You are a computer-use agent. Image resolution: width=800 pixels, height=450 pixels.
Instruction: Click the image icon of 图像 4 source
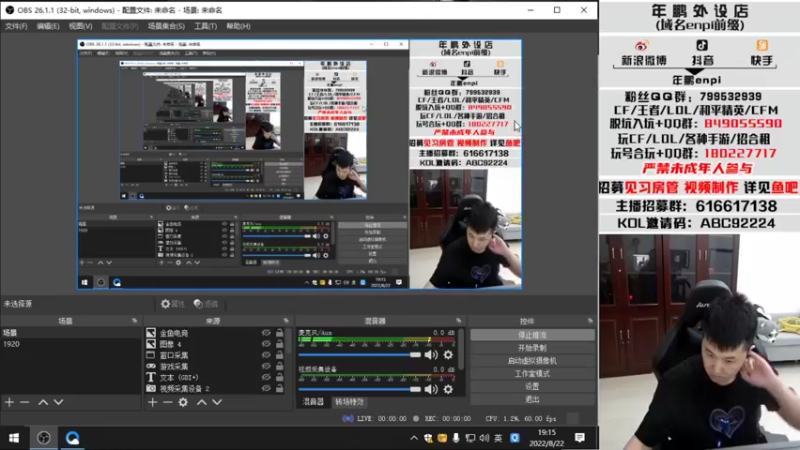point(151,344)
